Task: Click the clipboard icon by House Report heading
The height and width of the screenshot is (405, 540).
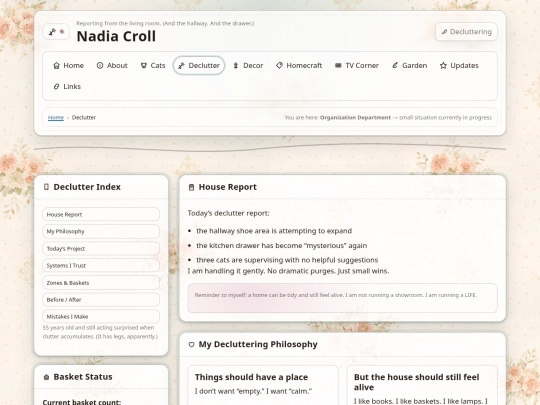Action: click(x=191, y=187)
